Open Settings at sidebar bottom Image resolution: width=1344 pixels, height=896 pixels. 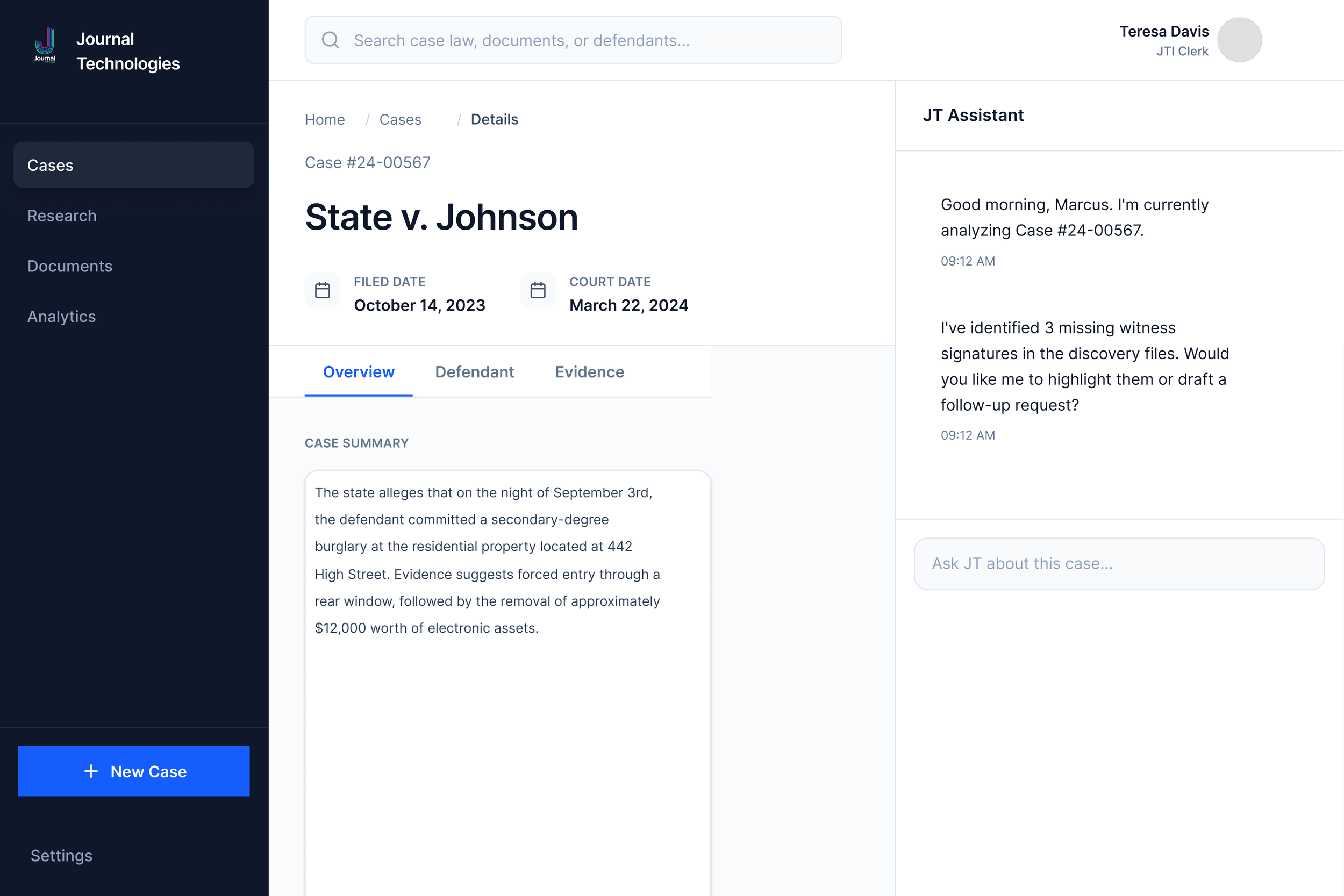pos(62,856)
